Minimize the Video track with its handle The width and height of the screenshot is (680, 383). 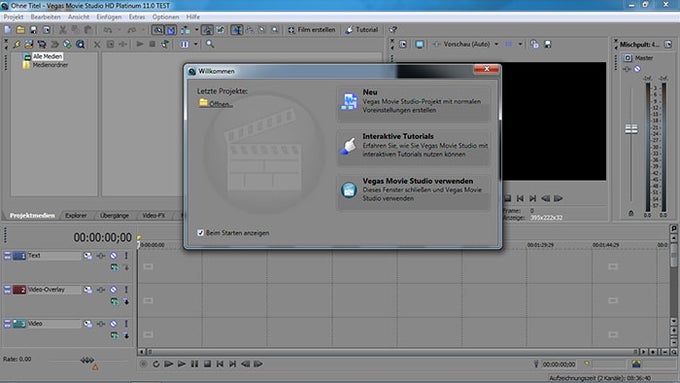point(7,324)
